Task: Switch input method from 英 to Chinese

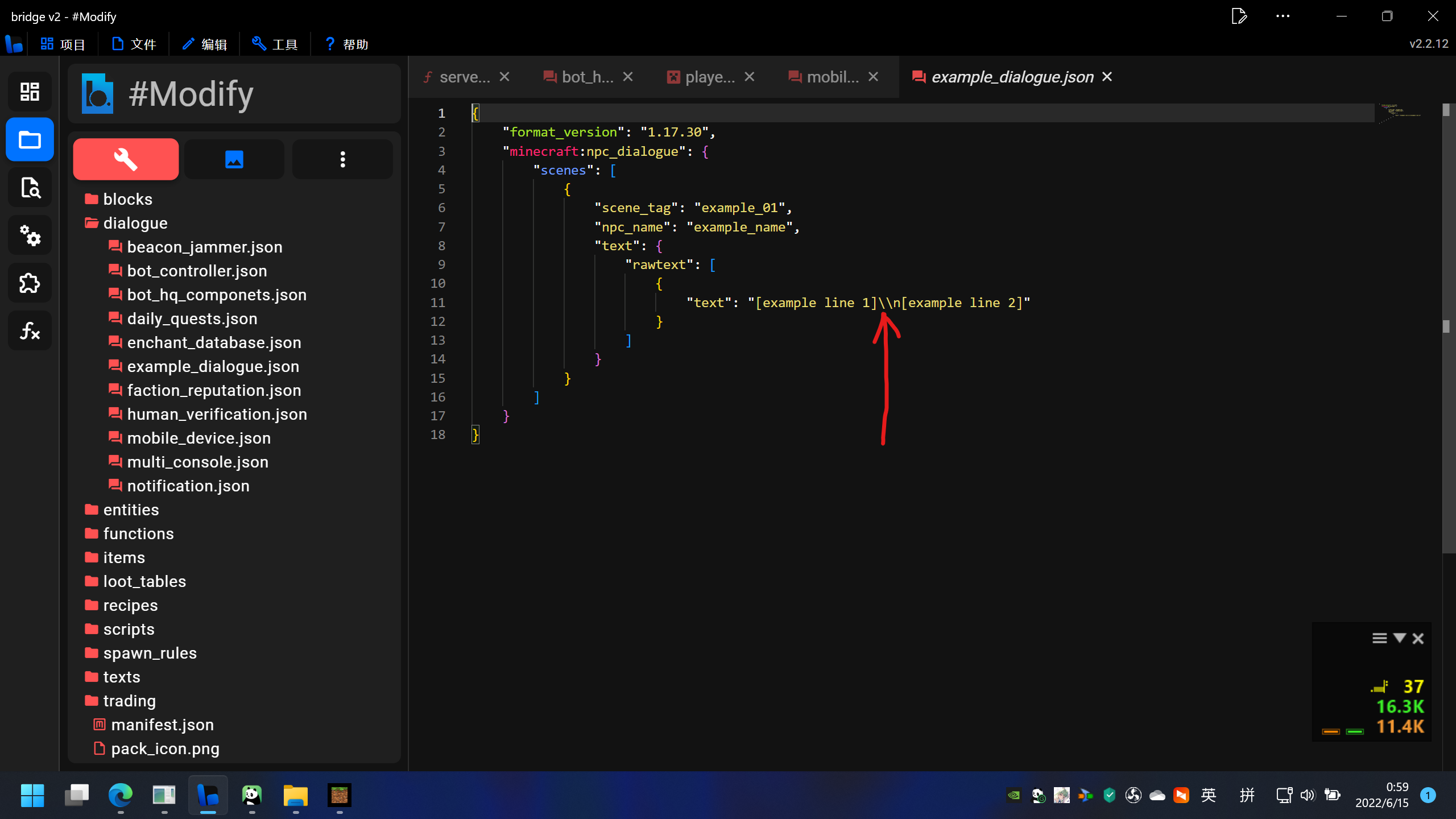Action: (1207, 796)
